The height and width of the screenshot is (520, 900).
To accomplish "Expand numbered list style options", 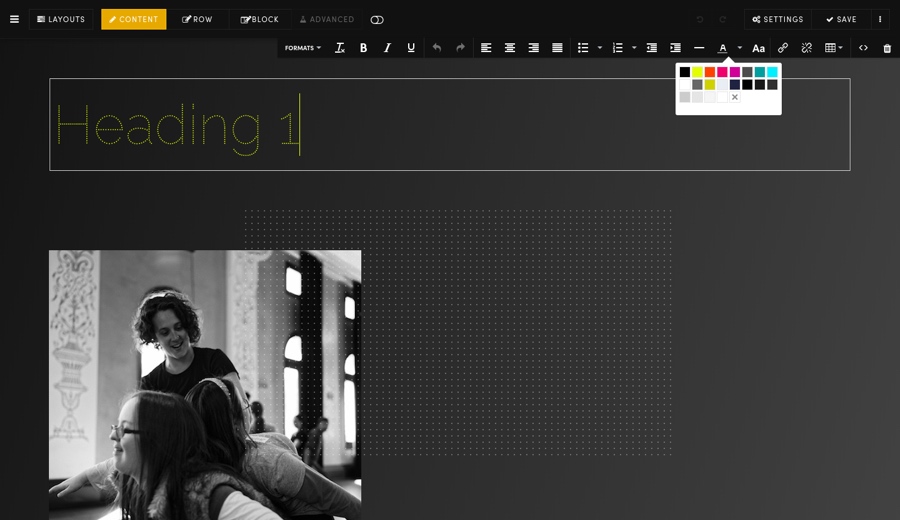I will point(634,48).
